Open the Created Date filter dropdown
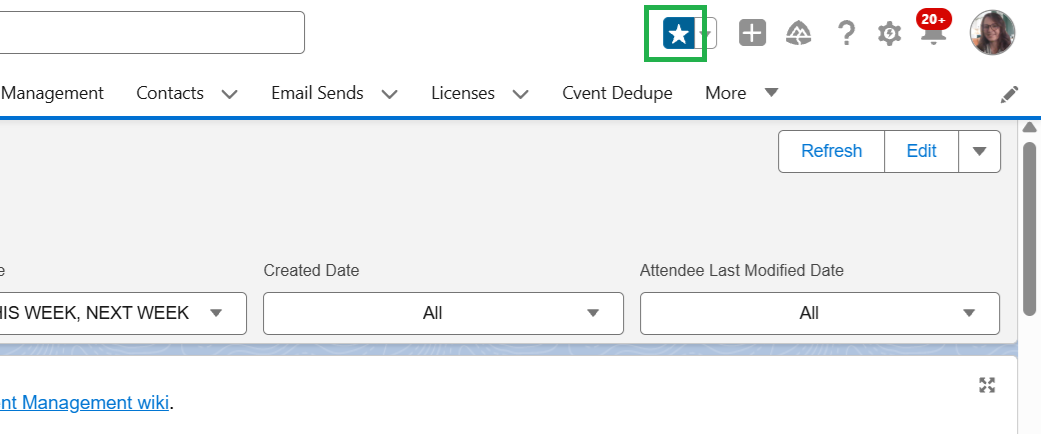Screen dimensions: 1041x434 (x=443, y=313)
